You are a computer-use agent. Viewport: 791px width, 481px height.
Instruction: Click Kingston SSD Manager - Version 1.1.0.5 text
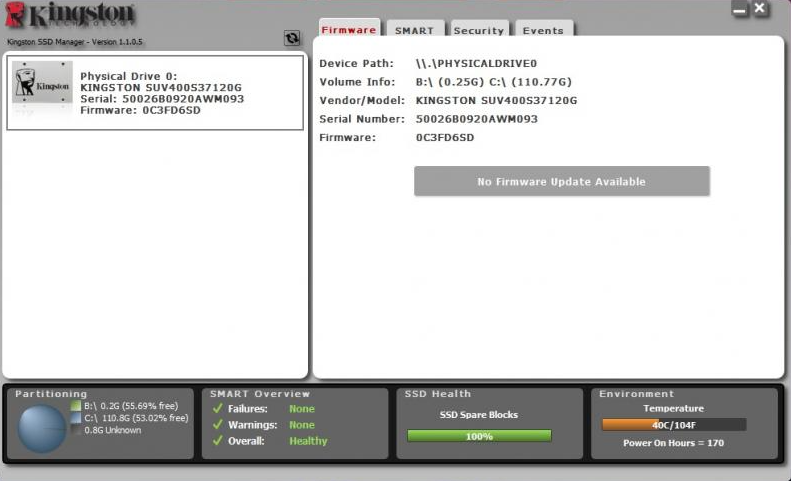pyautogui.click(x=75, y=42)
